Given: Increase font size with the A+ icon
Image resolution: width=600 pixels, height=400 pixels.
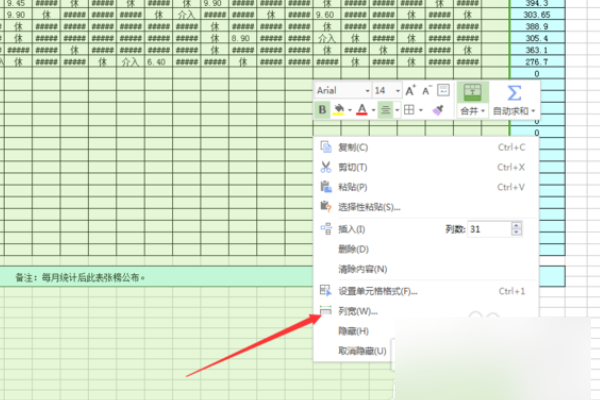Looking at the screenshot, I should (410, 91).
